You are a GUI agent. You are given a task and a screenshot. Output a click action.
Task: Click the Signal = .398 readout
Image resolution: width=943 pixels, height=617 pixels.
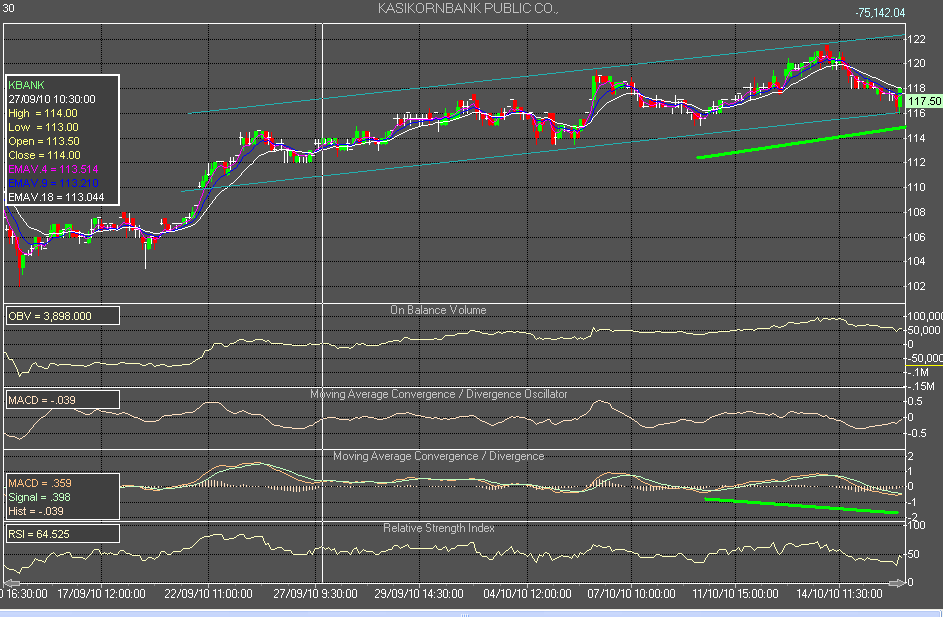coord(39,497)
